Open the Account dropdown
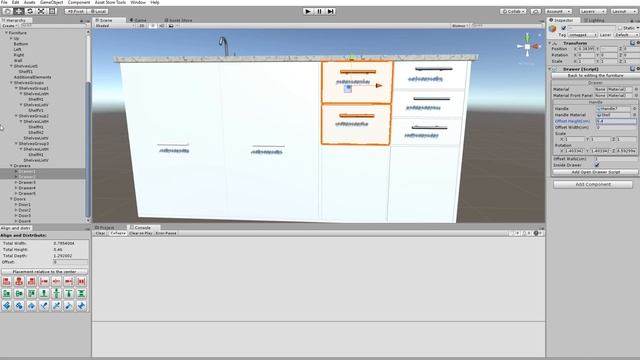The width and height of the screenshot is (640, 360). 558,11
